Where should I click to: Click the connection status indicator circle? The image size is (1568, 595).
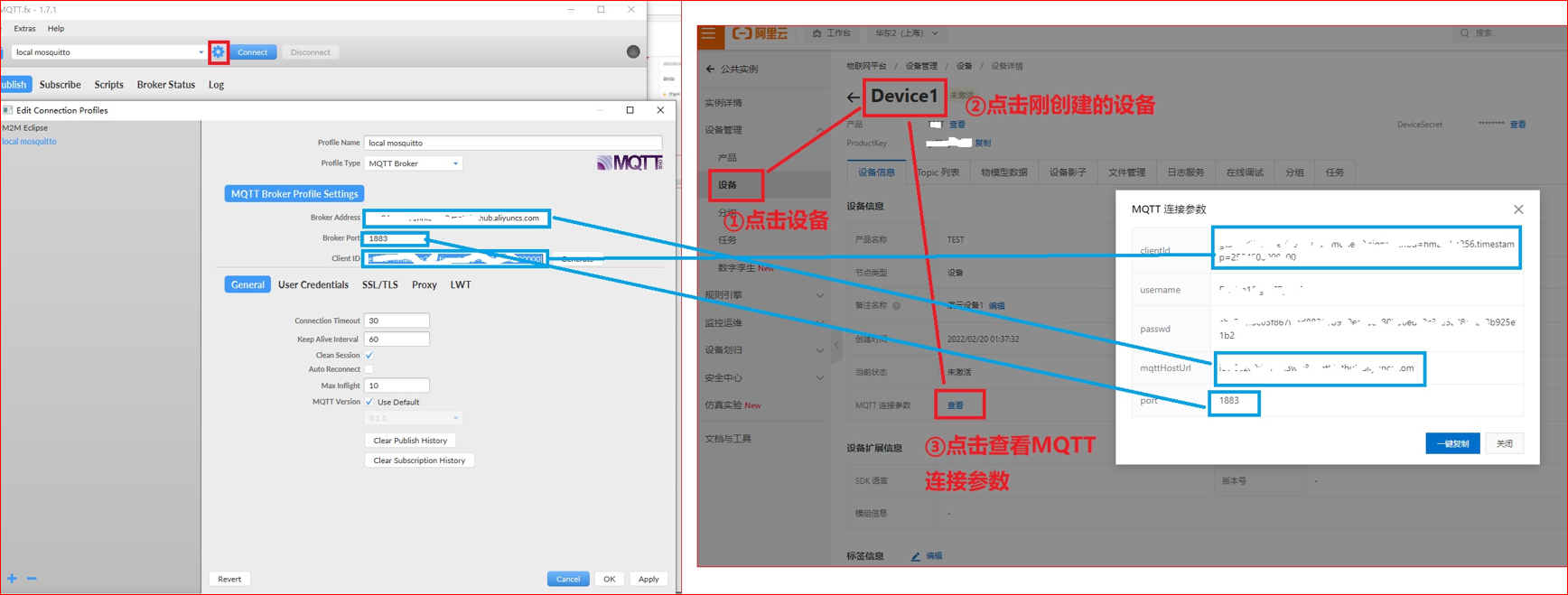[x=633, y=52]
